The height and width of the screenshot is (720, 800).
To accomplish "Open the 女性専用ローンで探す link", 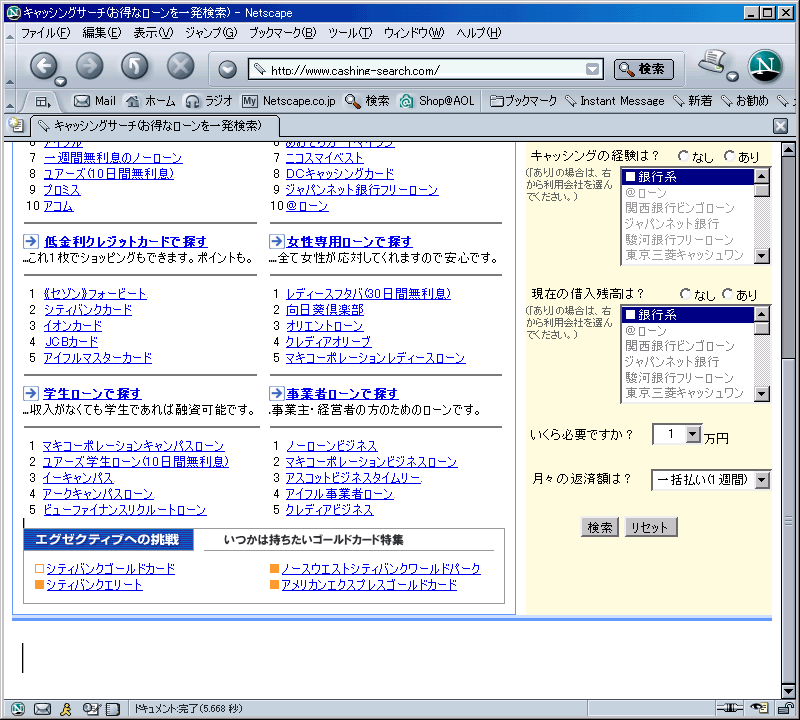I will [349, 241].
